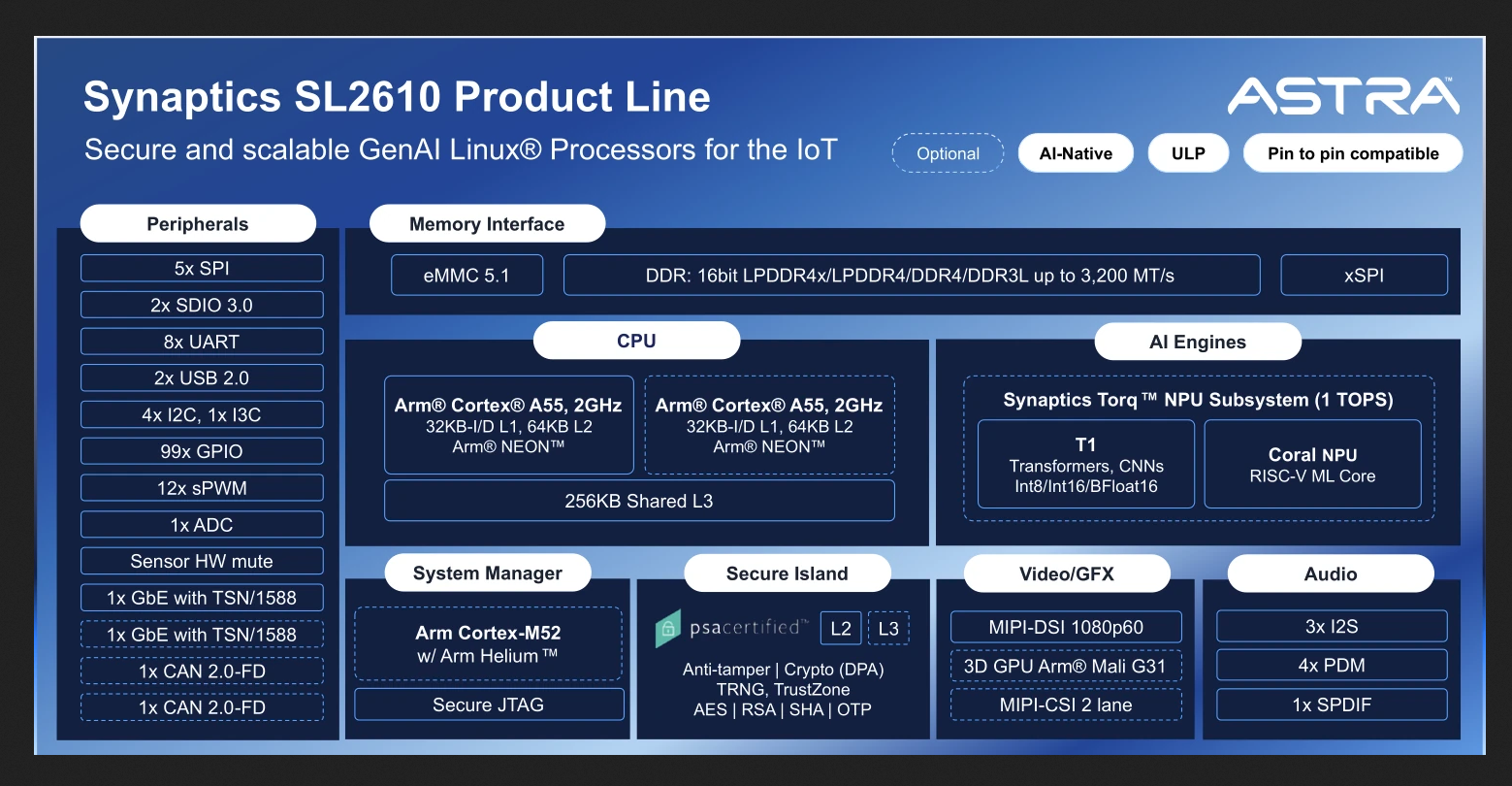This screenshot has width=1512, height=786.
Task: Click the Secure Island section header
Action: 788,573
